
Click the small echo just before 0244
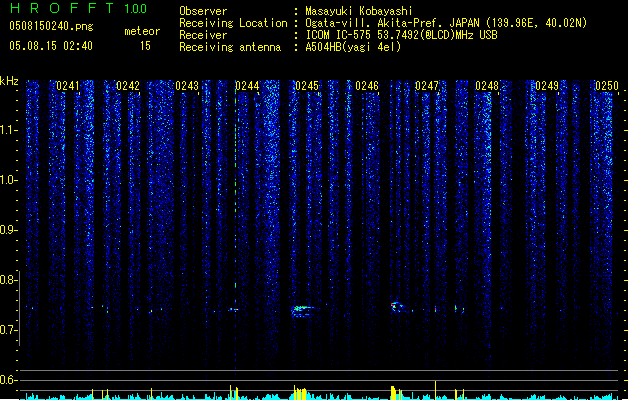coord(233,310)
